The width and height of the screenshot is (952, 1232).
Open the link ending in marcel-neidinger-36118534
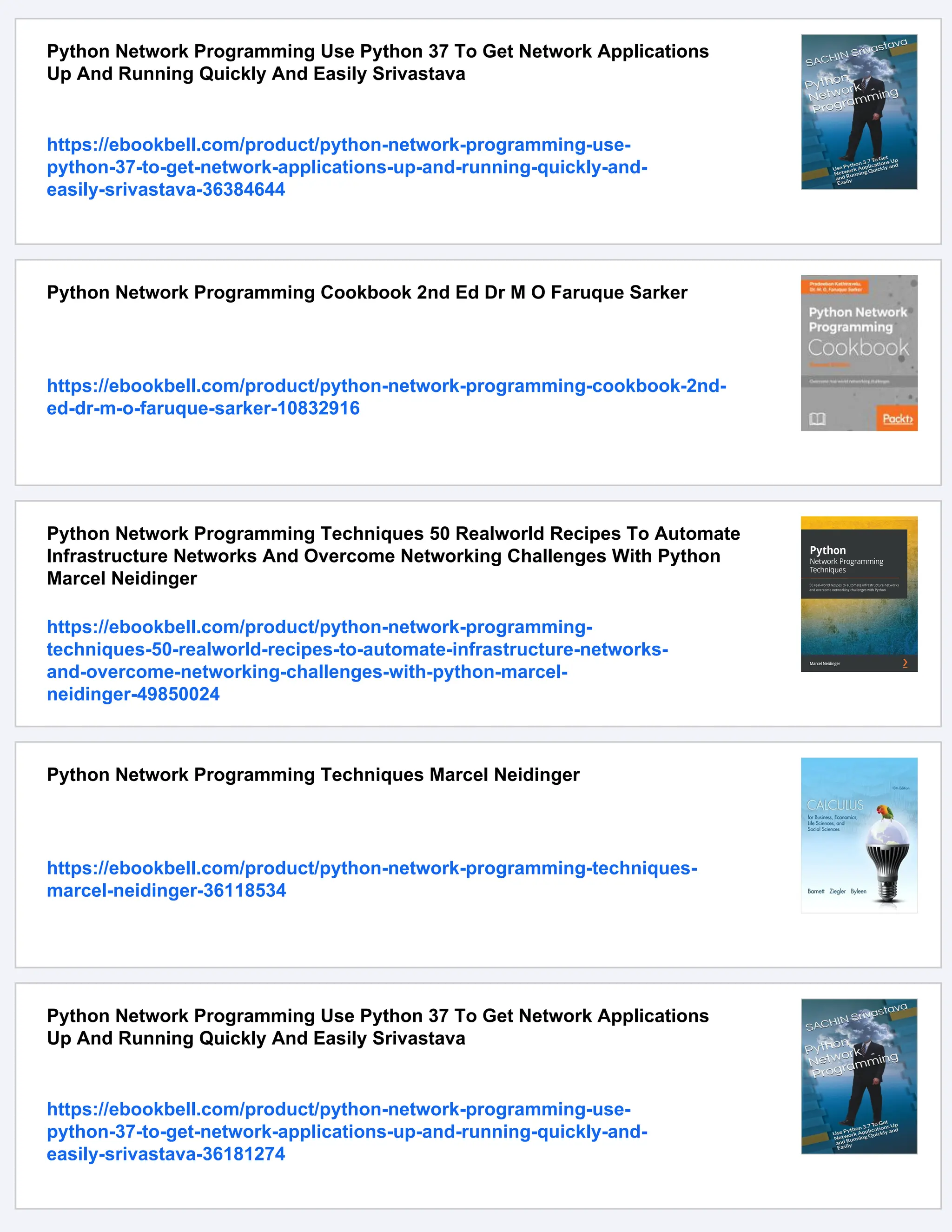tap(372, 879)
